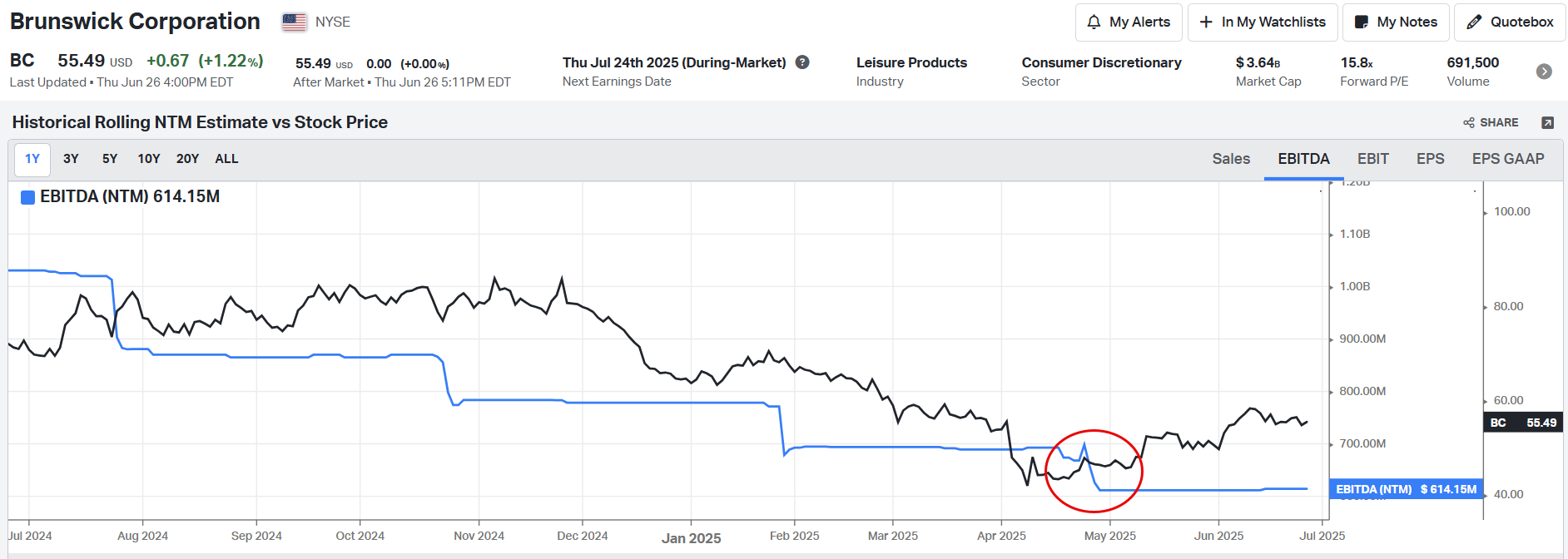
Task: Click the Consumer Discretionary sector link
Action: click(1101, 62)
